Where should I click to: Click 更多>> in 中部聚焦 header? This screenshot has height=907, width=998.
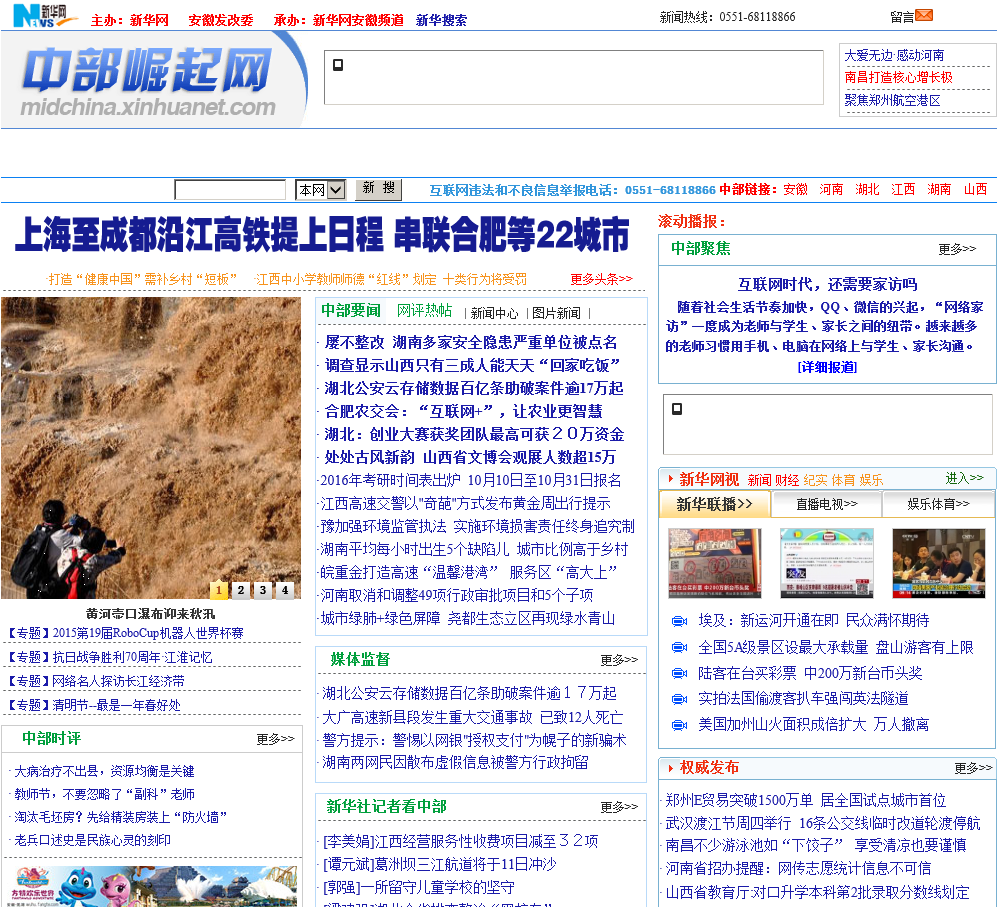point(957,249)
